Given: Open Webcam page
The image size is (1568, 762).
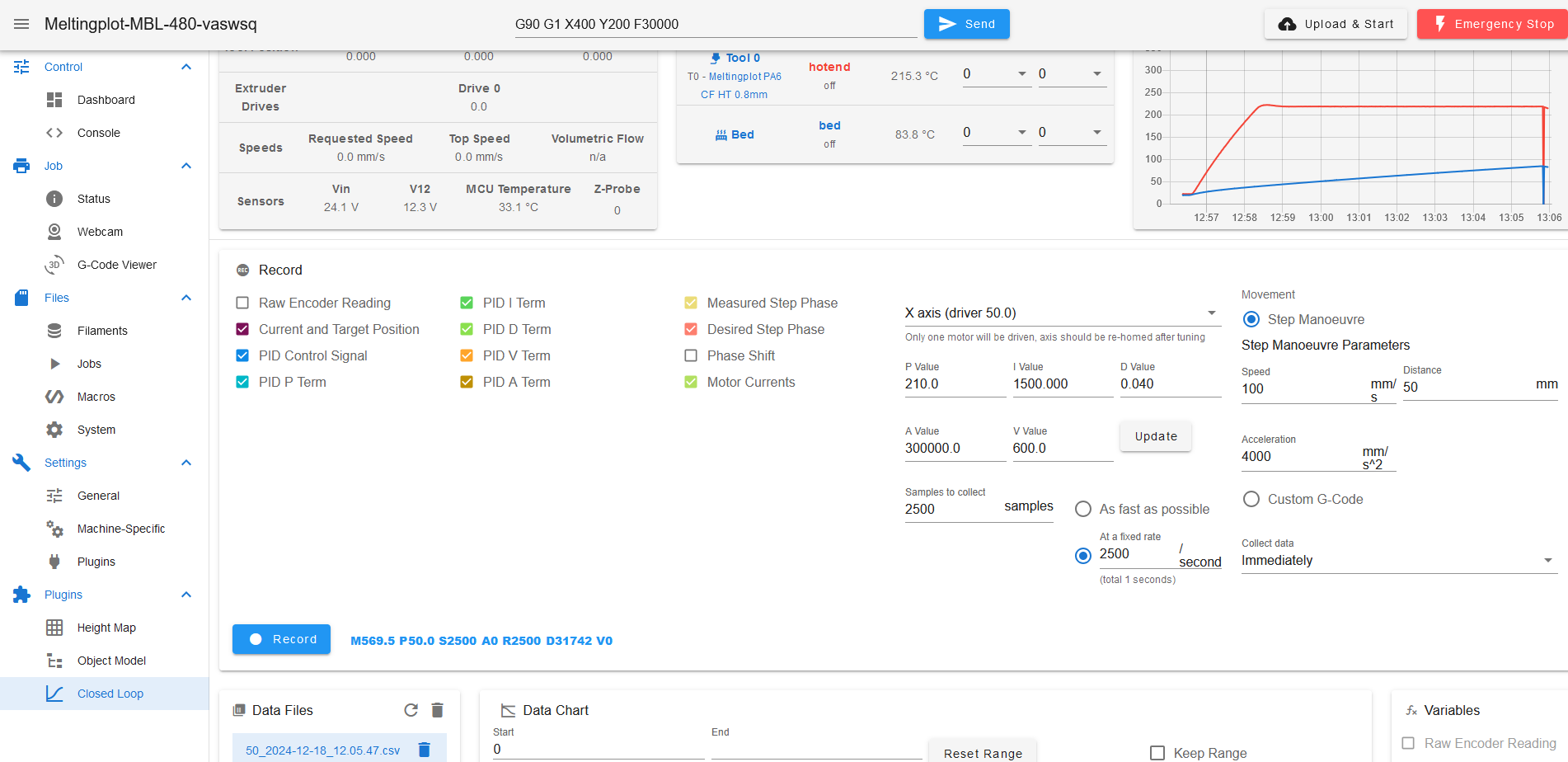Looking at the screenshot, I should [x=100, y=232].
